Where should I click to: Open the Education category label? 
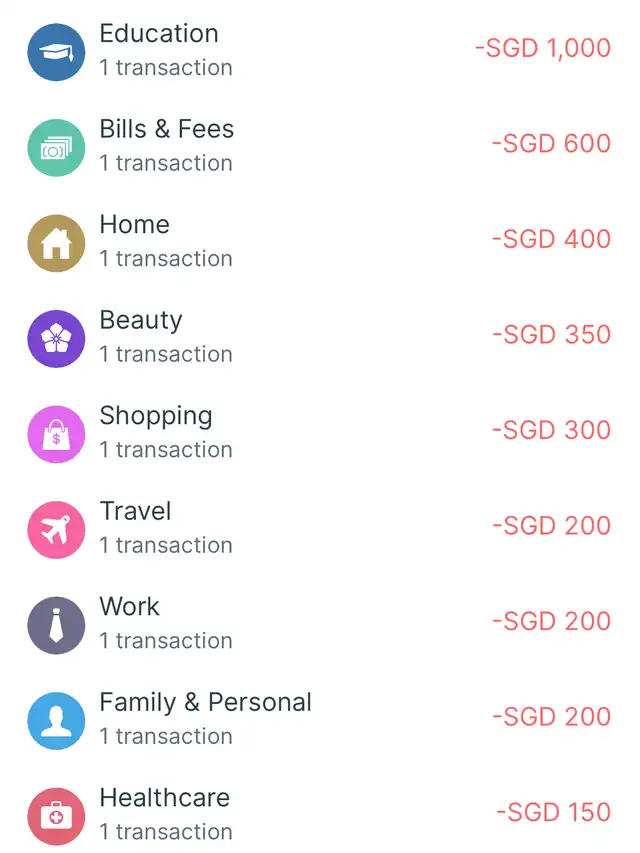(x=159, y=33)
